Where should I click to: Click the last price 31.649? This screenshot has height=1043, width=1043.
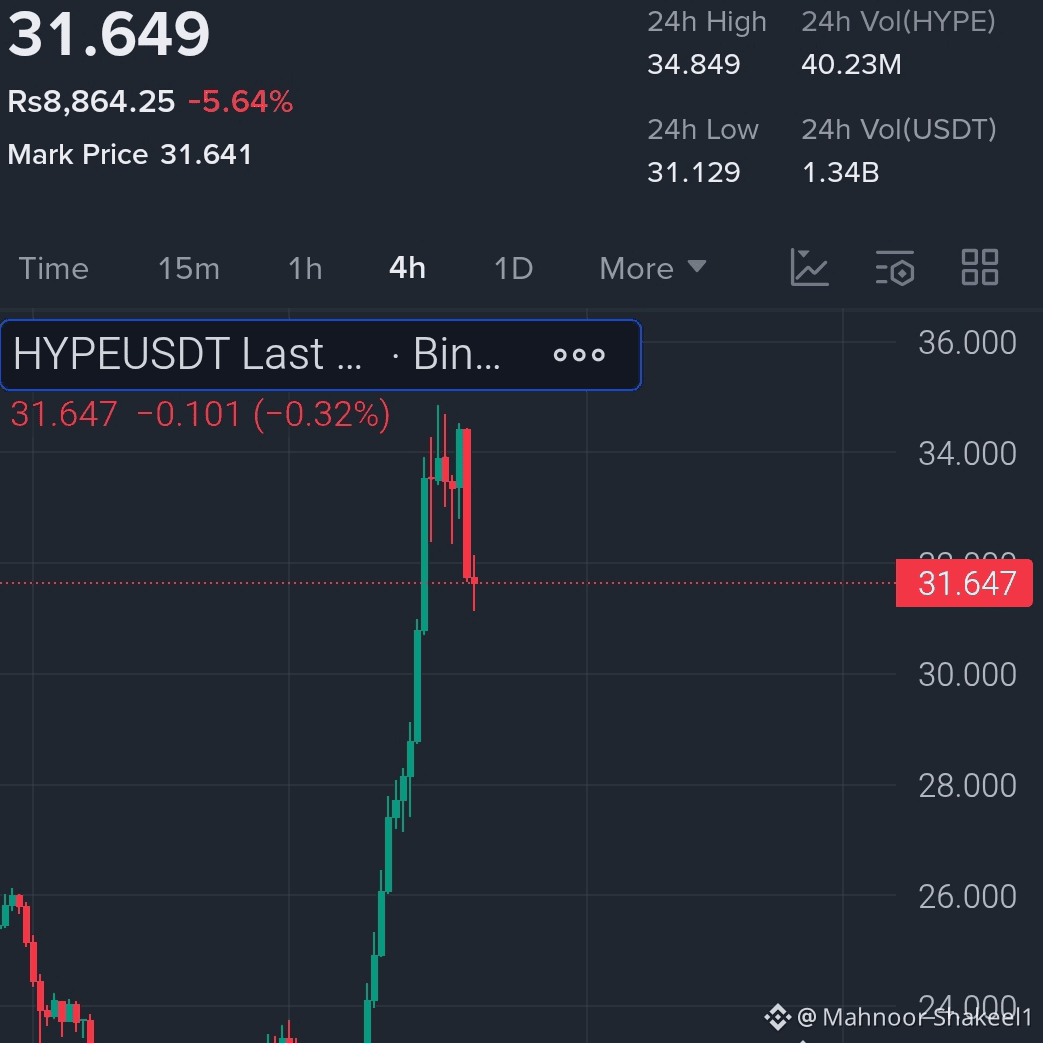pyautogui.click(x=108, y=33)
